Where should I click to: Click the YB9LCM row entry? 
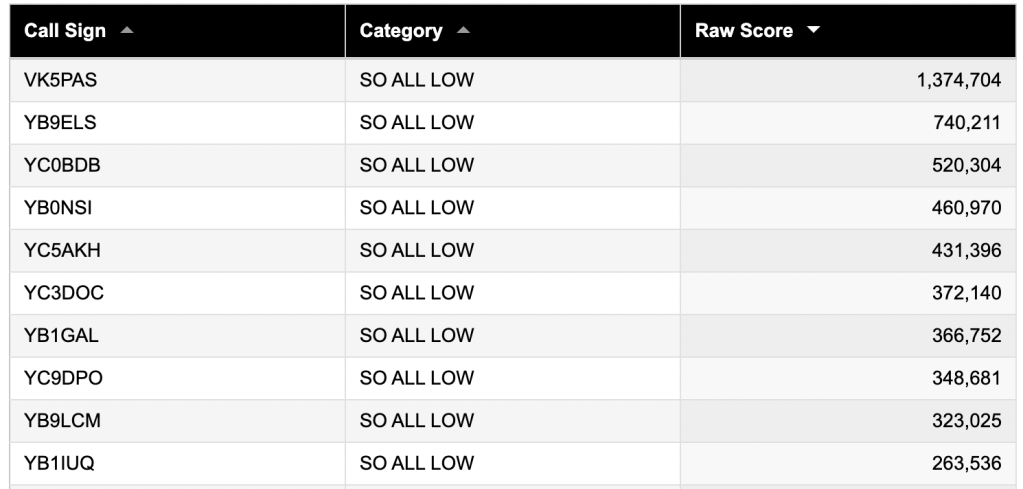[62, 421]
